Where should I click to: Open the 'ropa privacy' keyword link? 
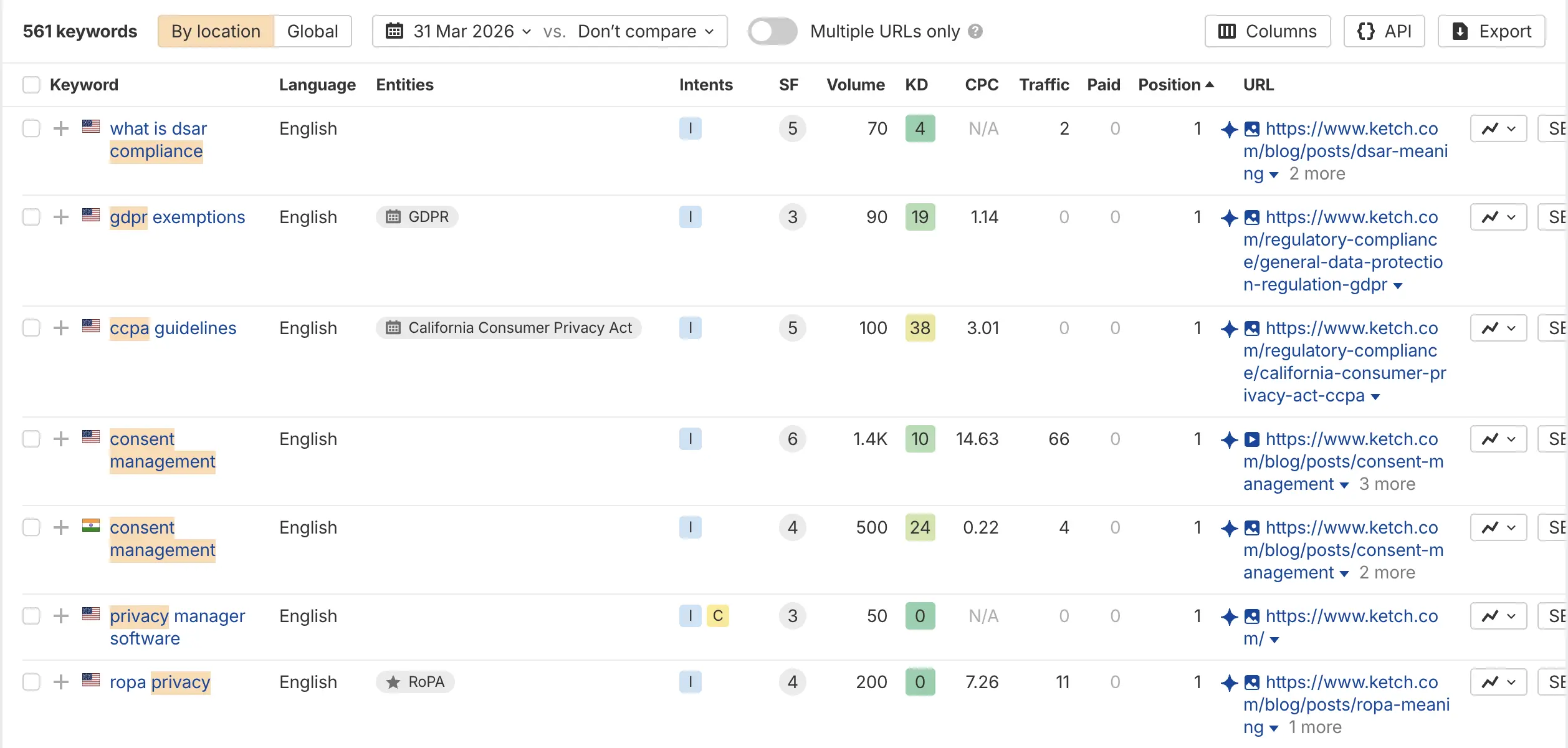click(160, 682)
